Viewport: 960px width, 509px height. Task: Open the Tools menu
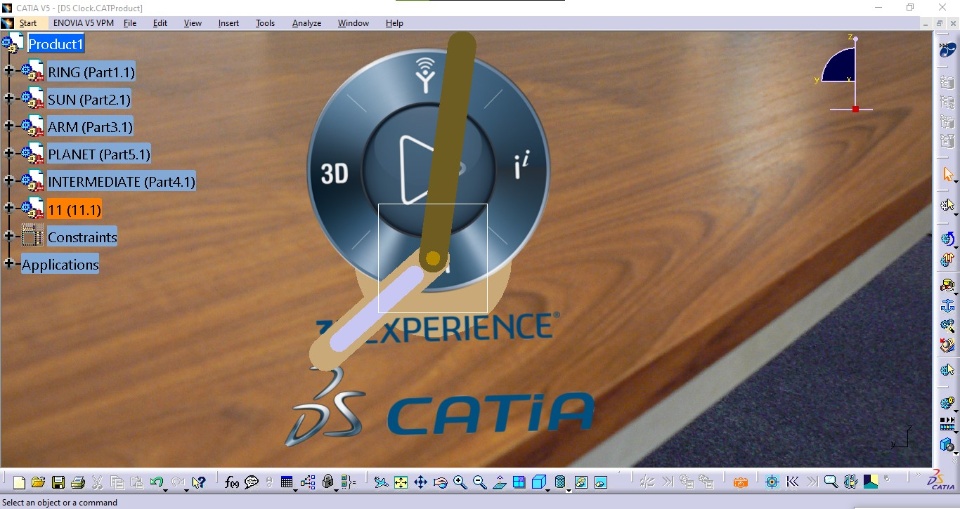(265, 23)
